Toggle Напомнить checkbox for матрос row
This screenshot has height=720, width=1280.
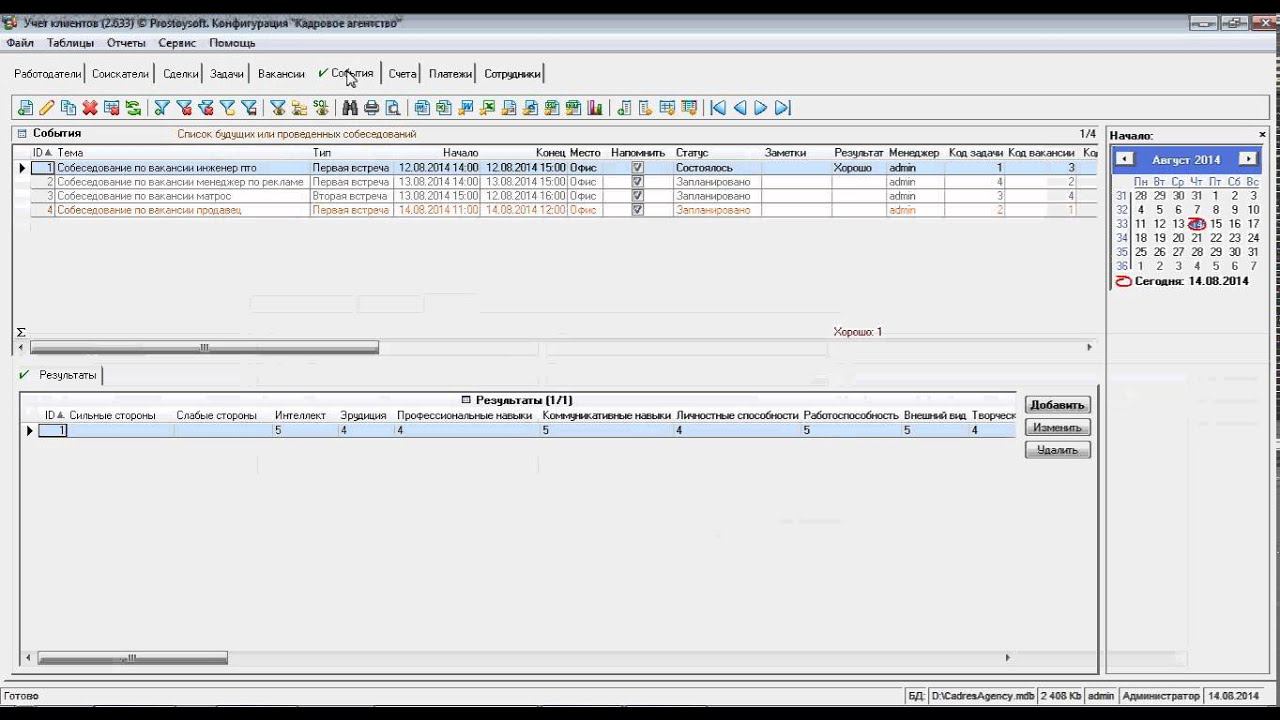pos(638,196)
